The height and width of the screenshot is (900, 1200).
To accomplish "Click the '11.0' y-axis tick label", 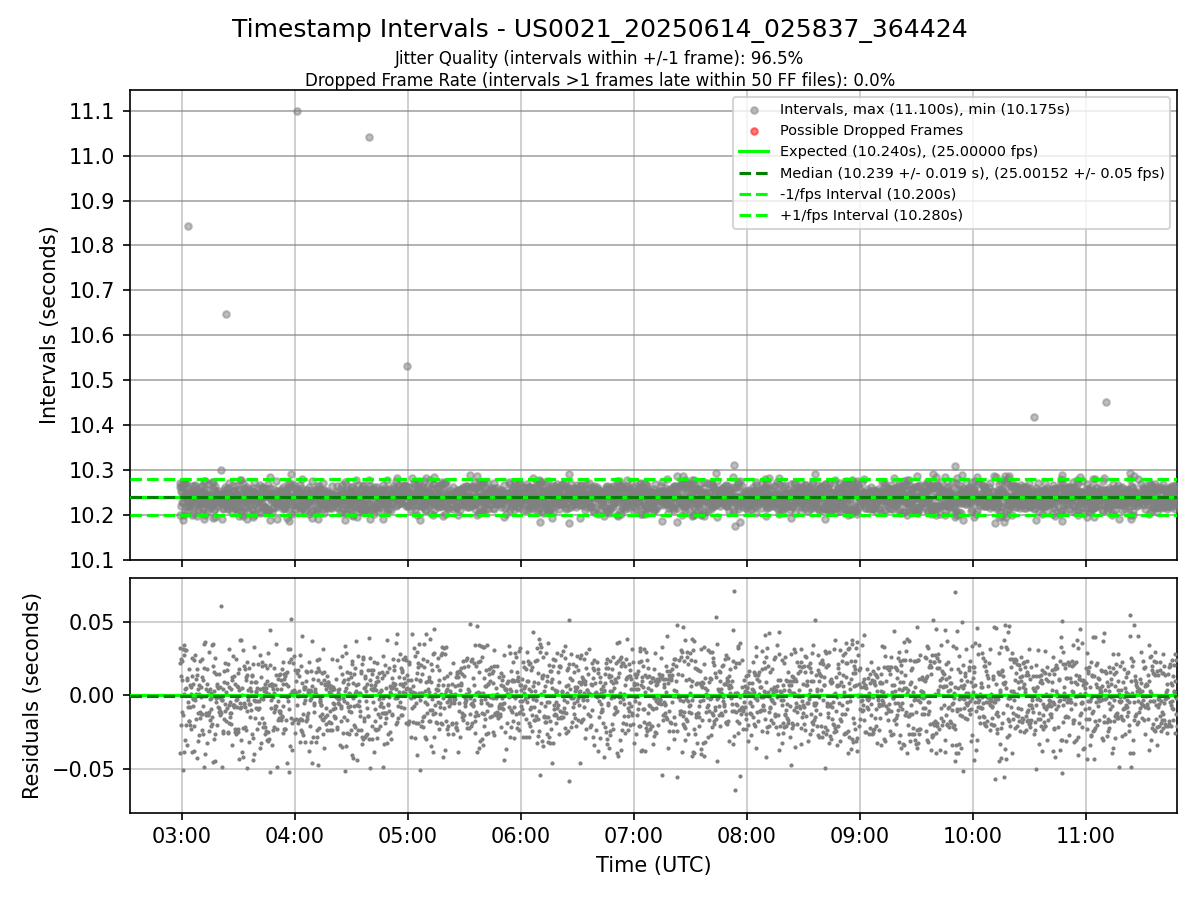I will [x=90, y=157].
